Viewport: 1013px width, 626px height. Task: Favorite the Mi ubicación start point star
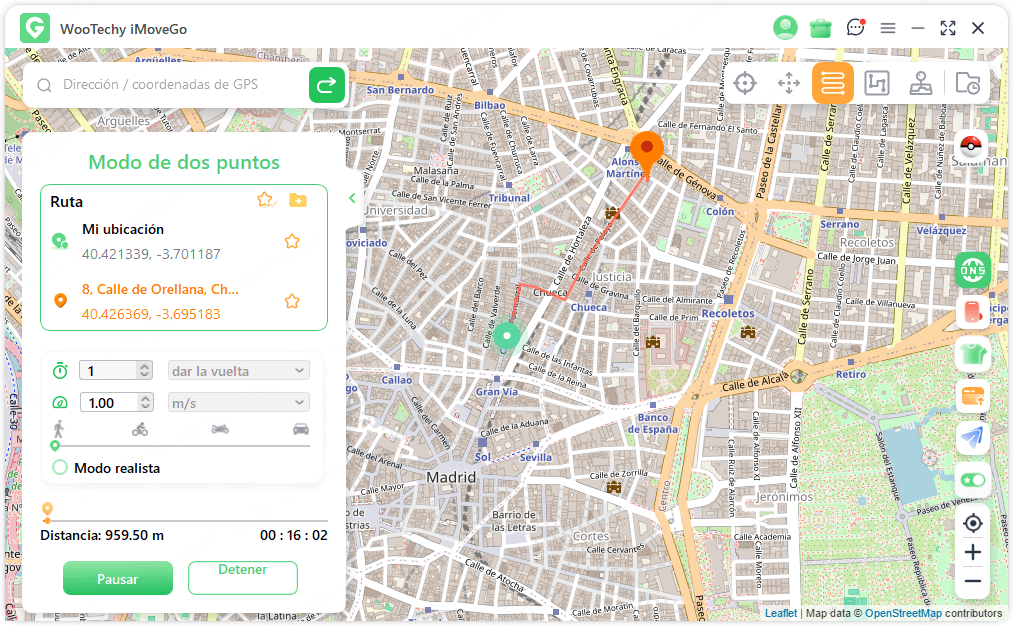[x=292, y=241]
